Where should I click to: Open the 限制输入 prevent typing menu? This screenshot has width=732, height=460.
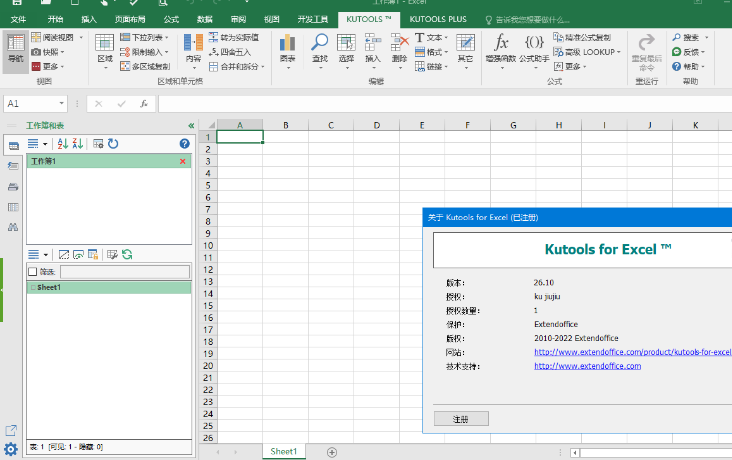(x=144, y=52)
